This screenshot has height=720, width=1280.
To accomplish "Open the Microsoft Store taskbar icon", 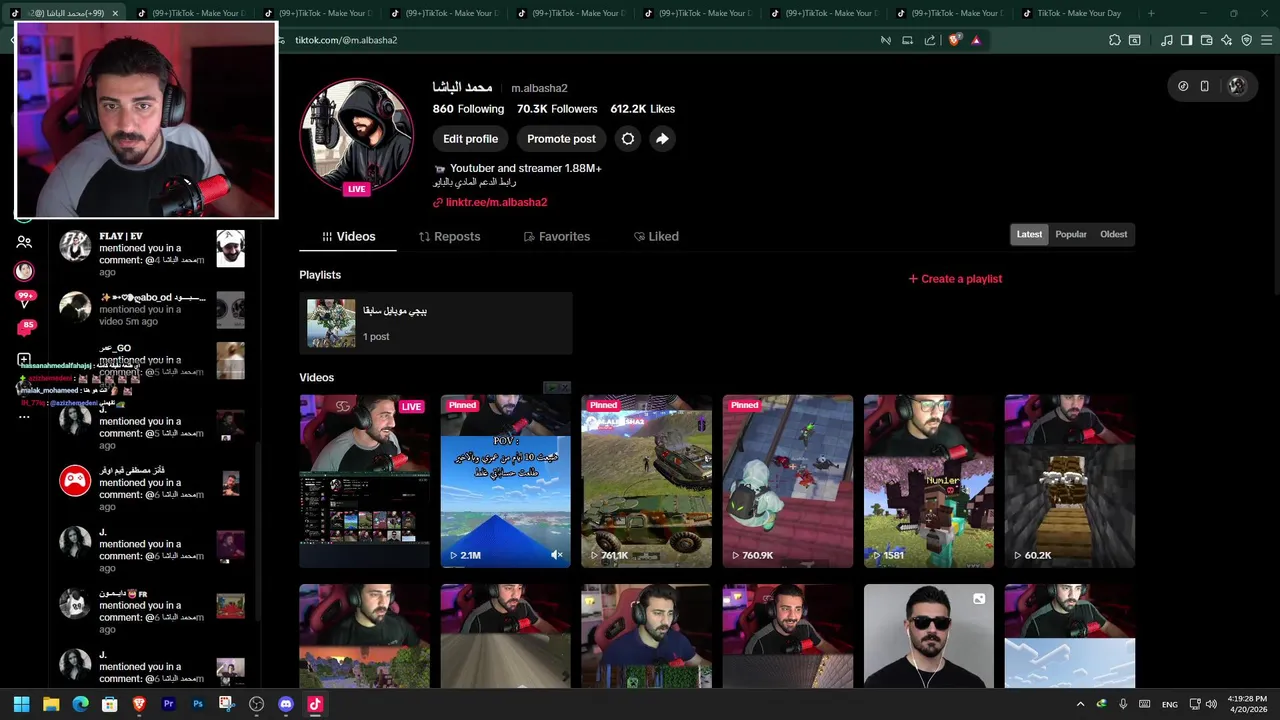I will [x=110, y=704].
